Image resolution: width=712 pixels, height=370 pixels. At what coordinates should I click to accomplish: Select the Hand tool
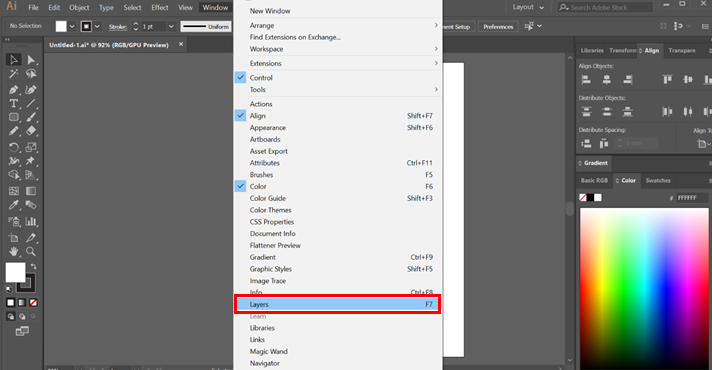point(14,251)
